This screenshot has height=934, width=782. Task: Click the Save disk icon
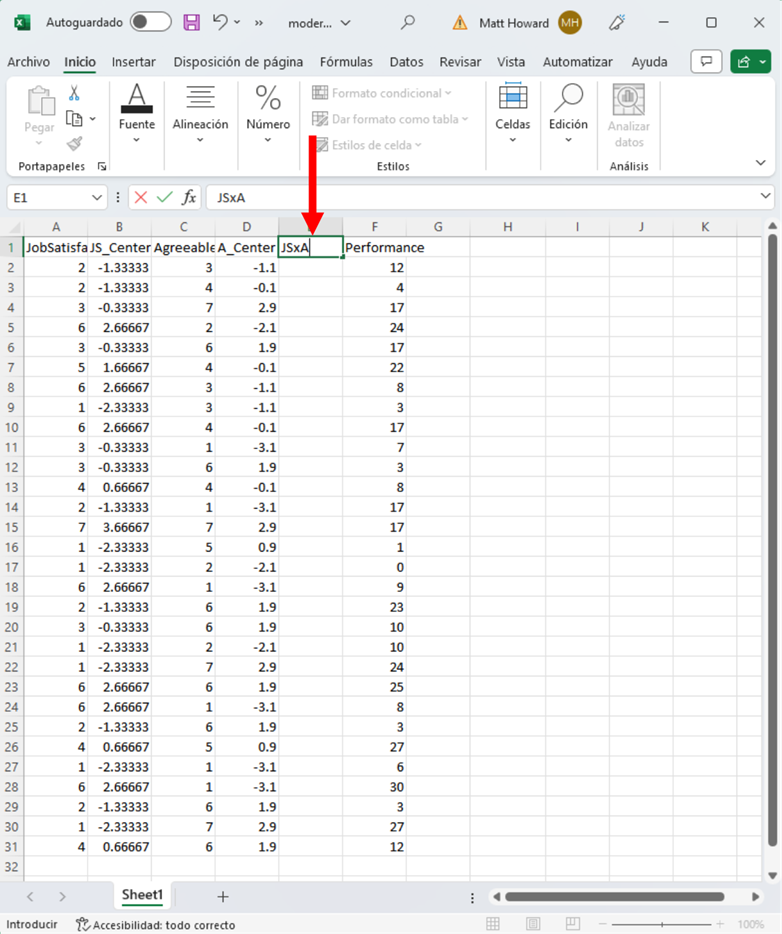coord(192,22)
